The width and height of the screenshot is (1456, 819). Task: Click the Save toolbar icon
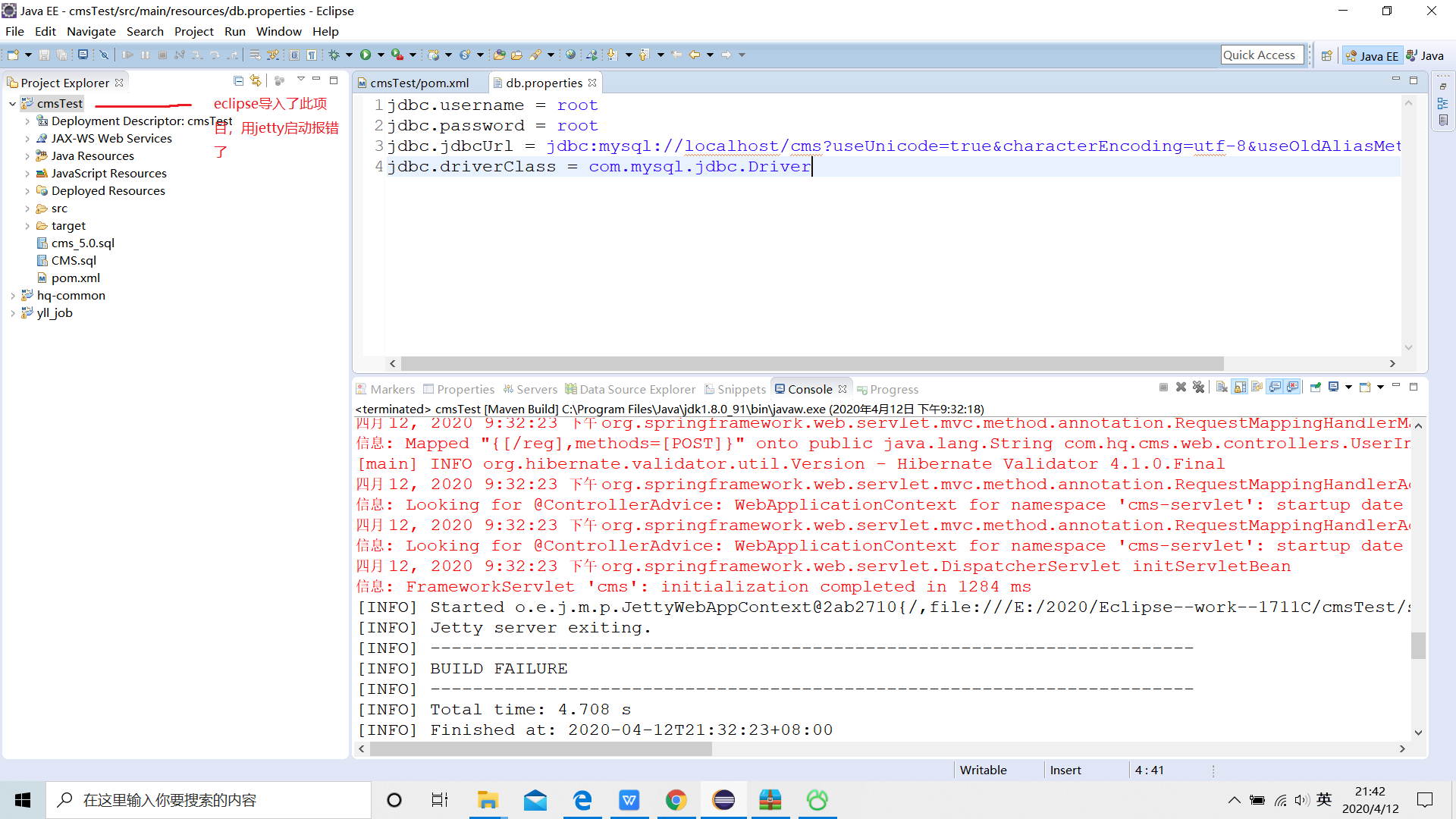coord(44,55)
